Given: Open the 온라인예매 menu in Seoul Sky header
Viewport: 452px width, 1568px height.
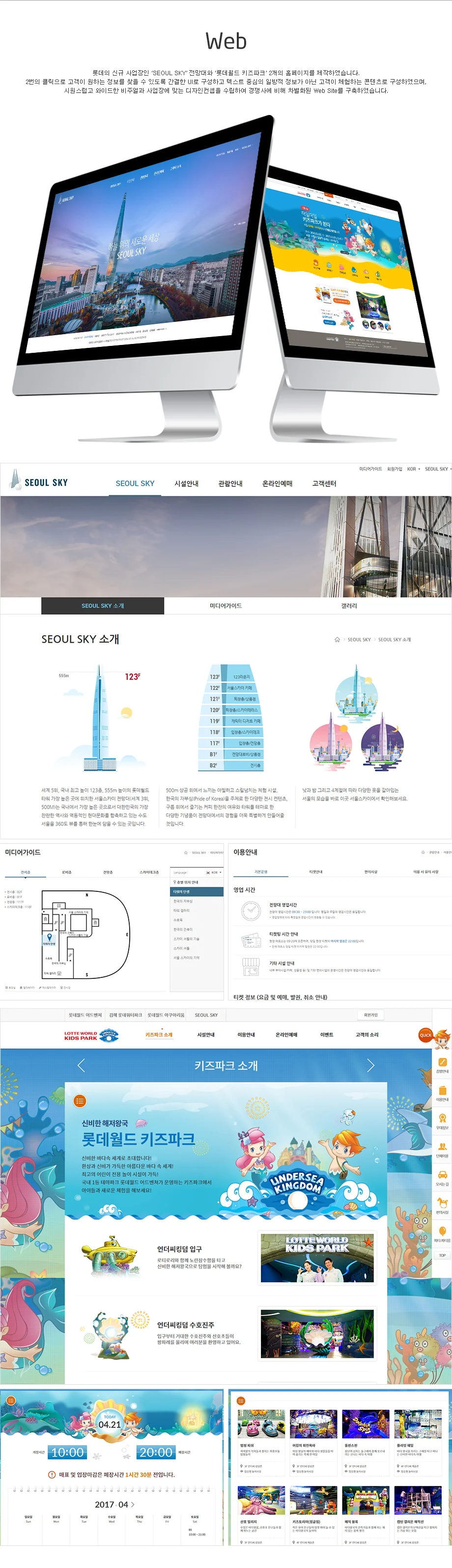Looking at the screenshot, I should (278, 484).
